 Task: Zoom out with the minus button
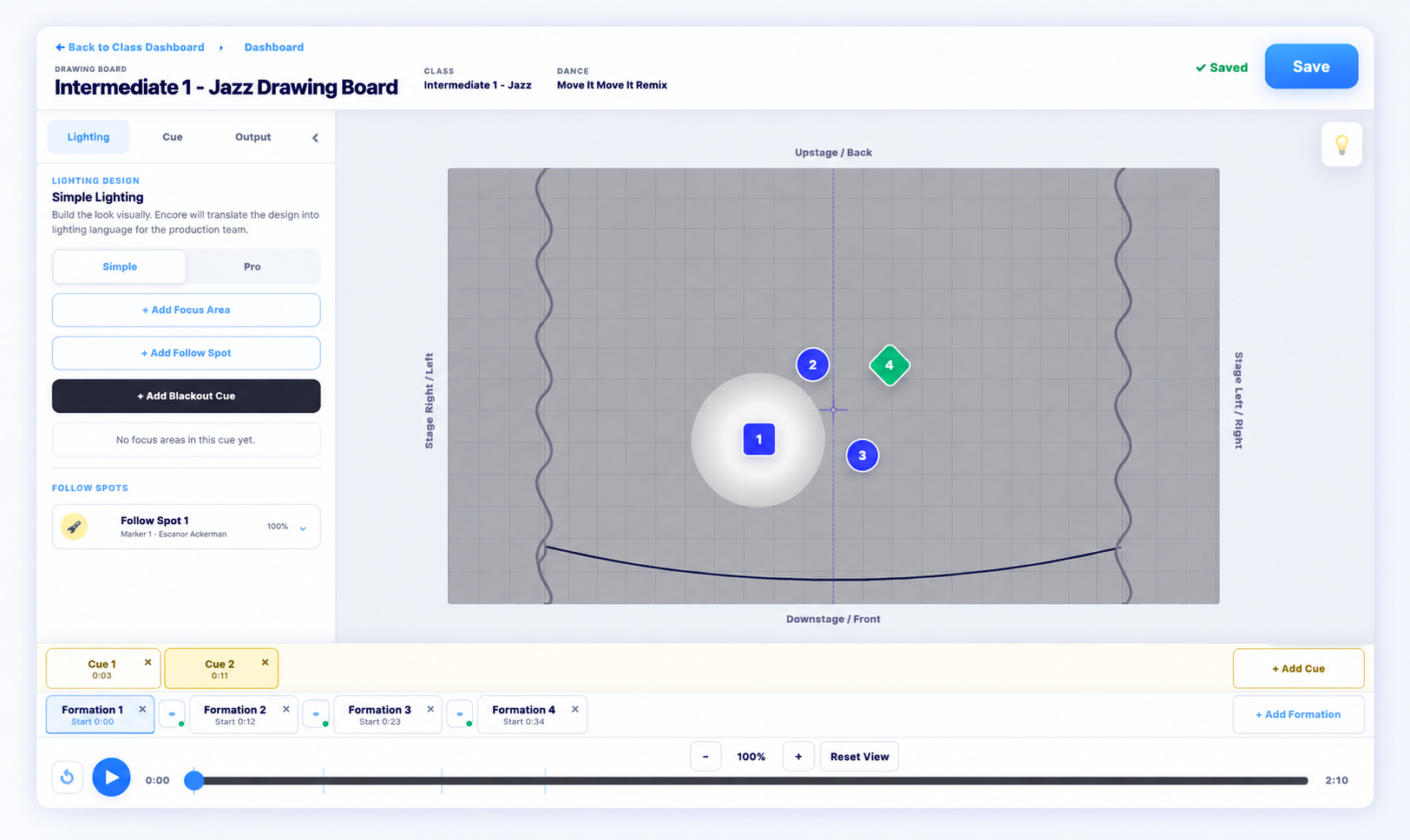coord(705,757)
